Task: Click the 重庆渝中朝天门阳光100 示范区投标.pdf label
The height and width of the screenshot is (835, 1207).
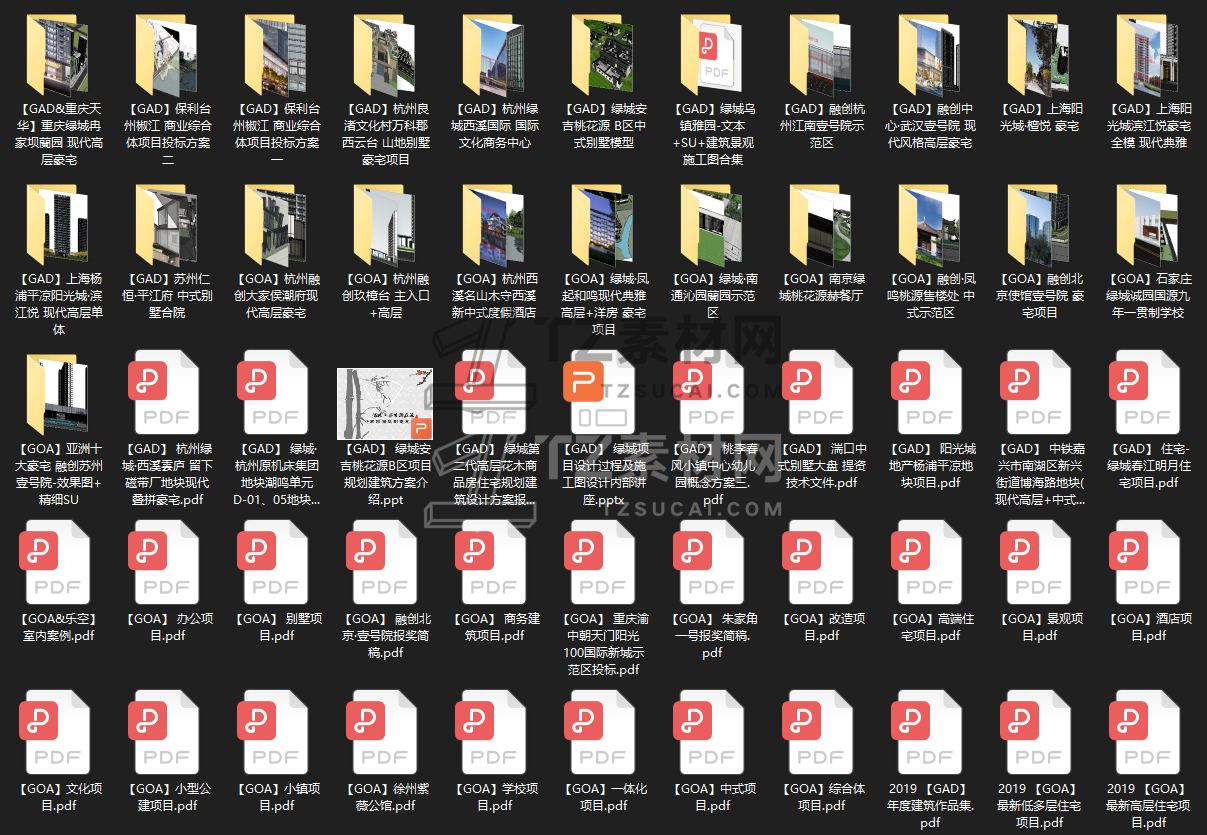Action: [604, 644]
